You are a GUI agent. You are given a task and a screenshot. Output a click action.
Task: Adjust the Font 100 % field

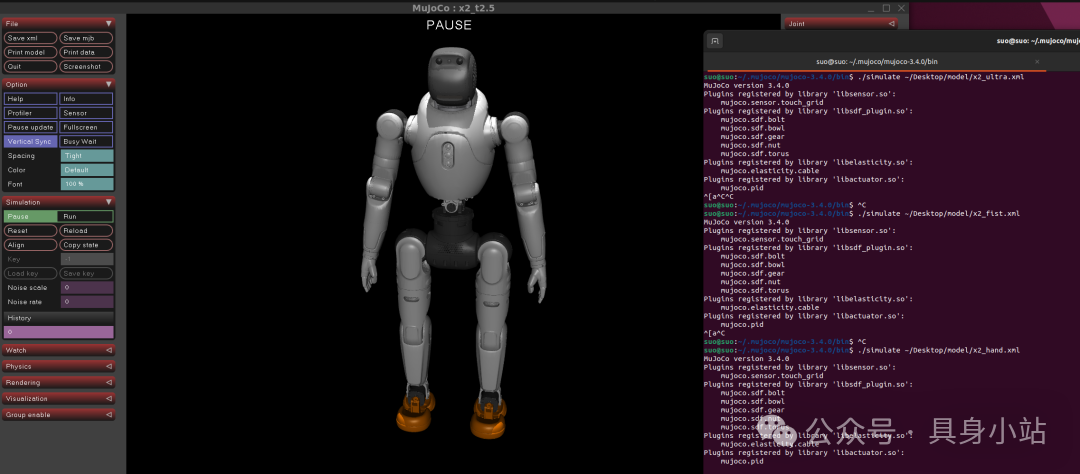(87, 185)
